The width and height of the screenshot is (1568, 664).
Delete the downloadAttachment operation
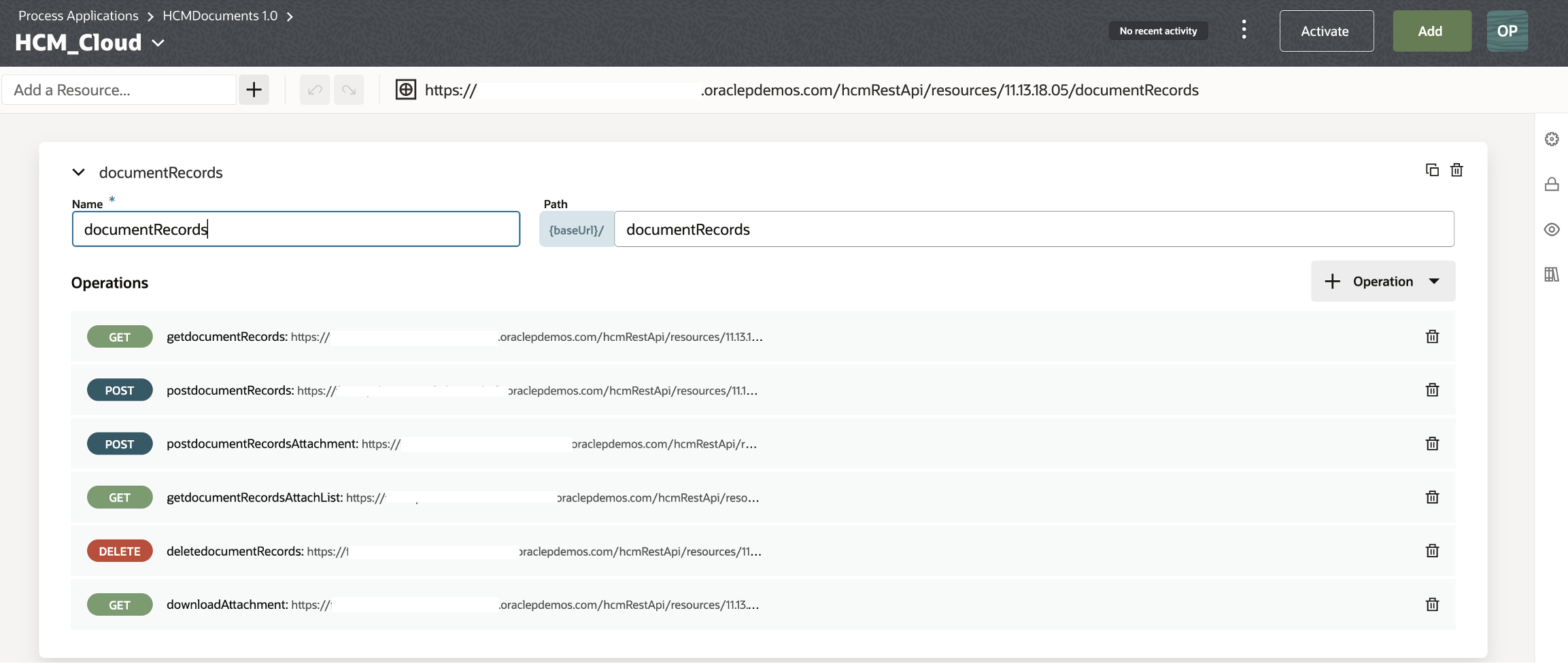click(x=1432, y=605)
